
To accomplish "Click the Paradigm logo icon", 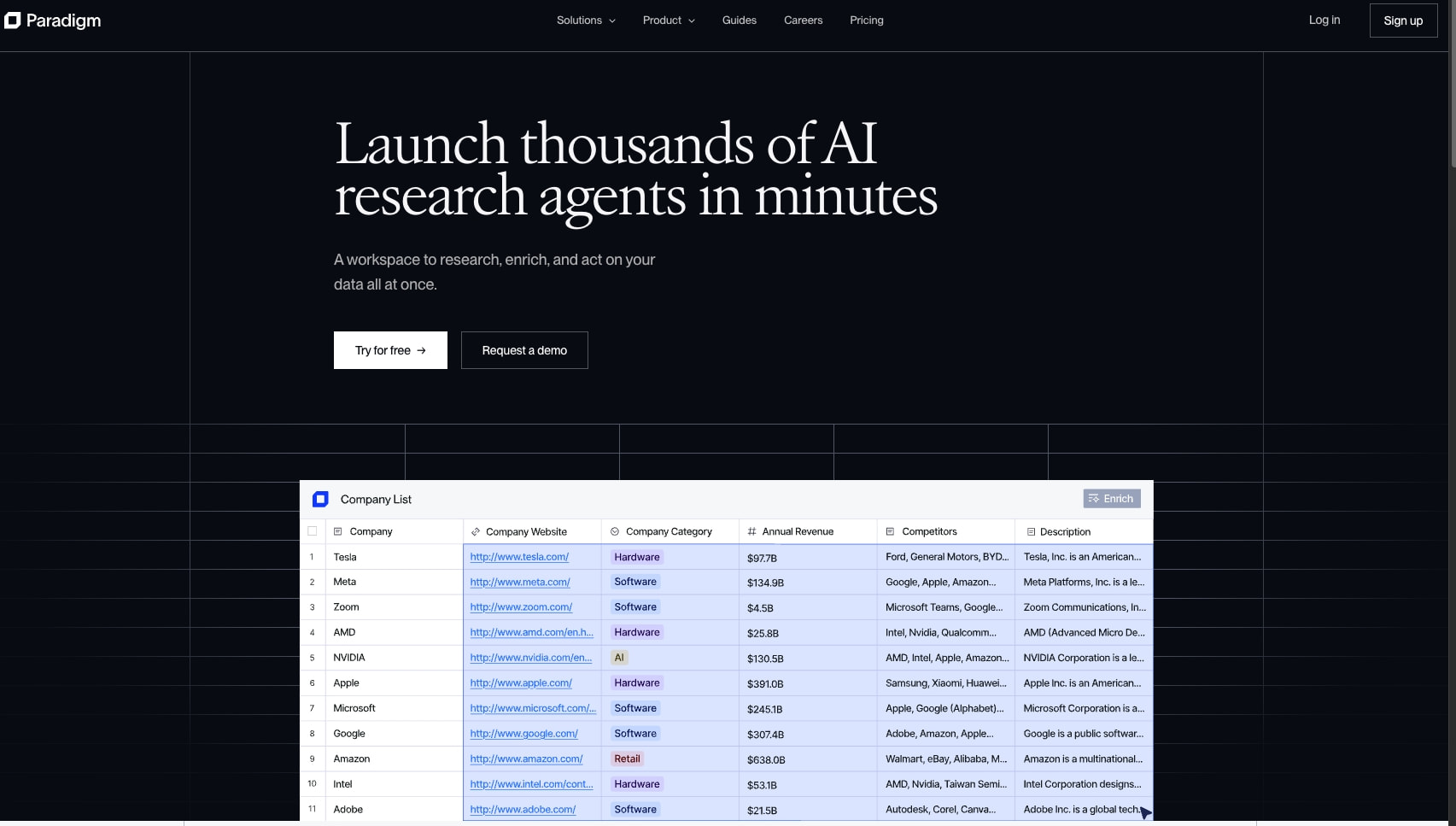I will 12,21.
